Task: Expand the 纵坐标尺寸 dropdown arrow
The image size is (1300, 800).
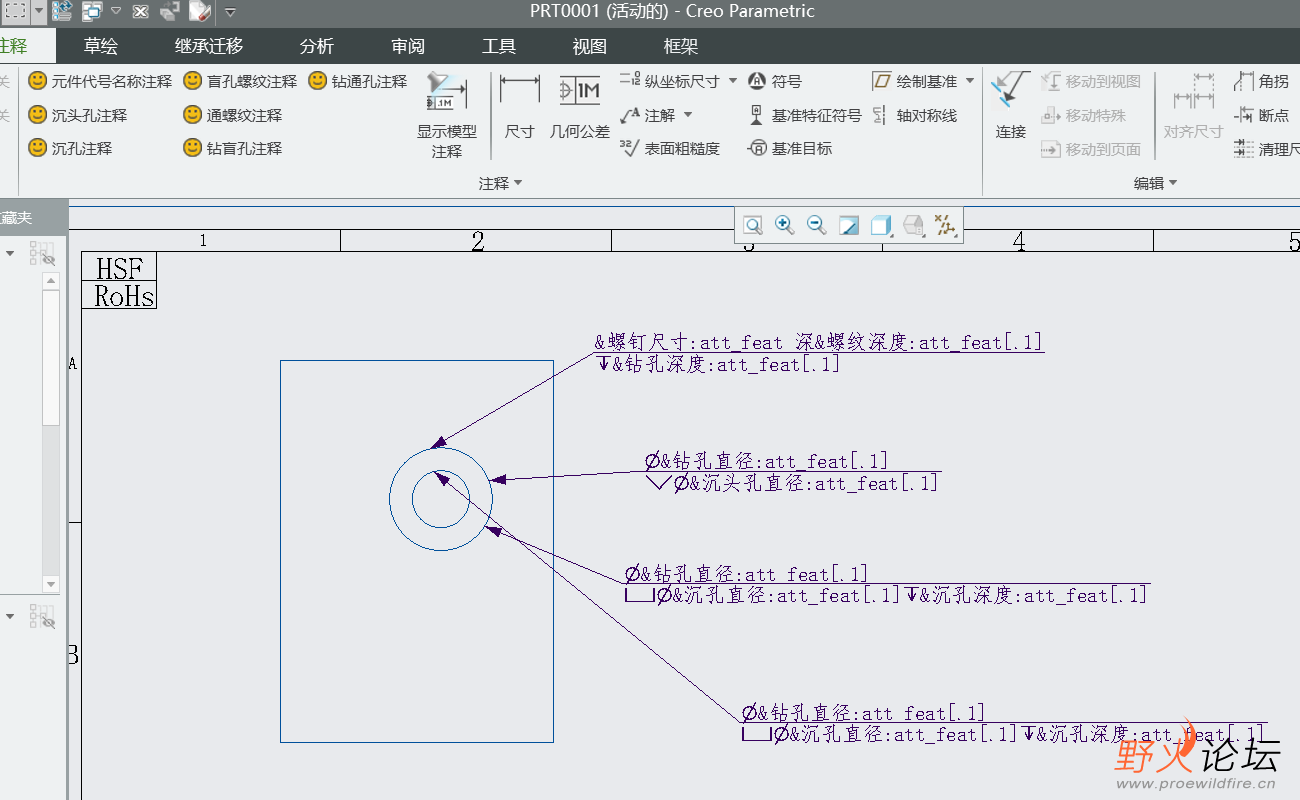Action: 732,81
